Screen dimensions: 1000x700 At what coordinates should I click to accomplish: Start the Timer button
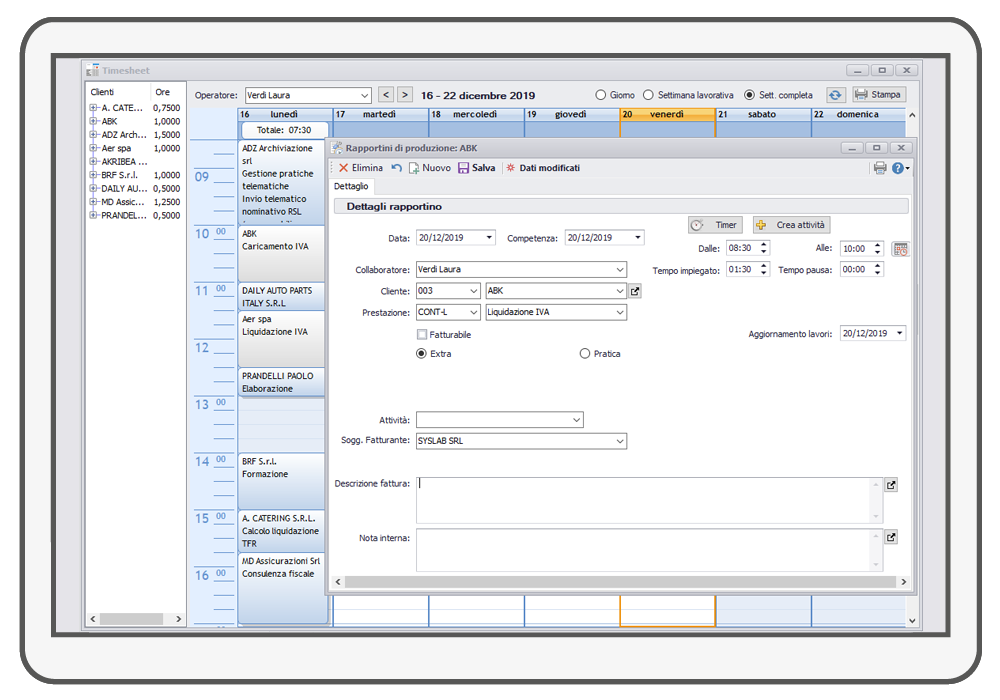716,225
